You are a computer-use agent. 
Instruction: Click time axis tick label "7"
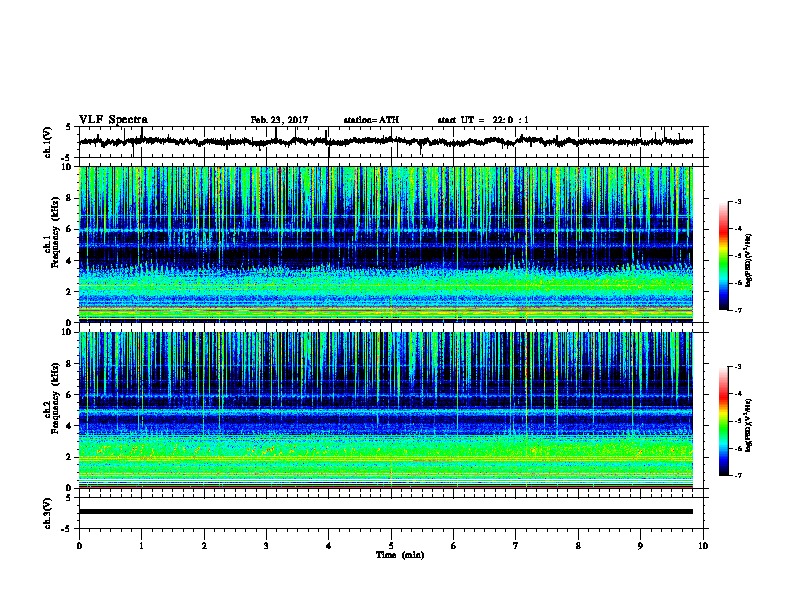point(516,546)
